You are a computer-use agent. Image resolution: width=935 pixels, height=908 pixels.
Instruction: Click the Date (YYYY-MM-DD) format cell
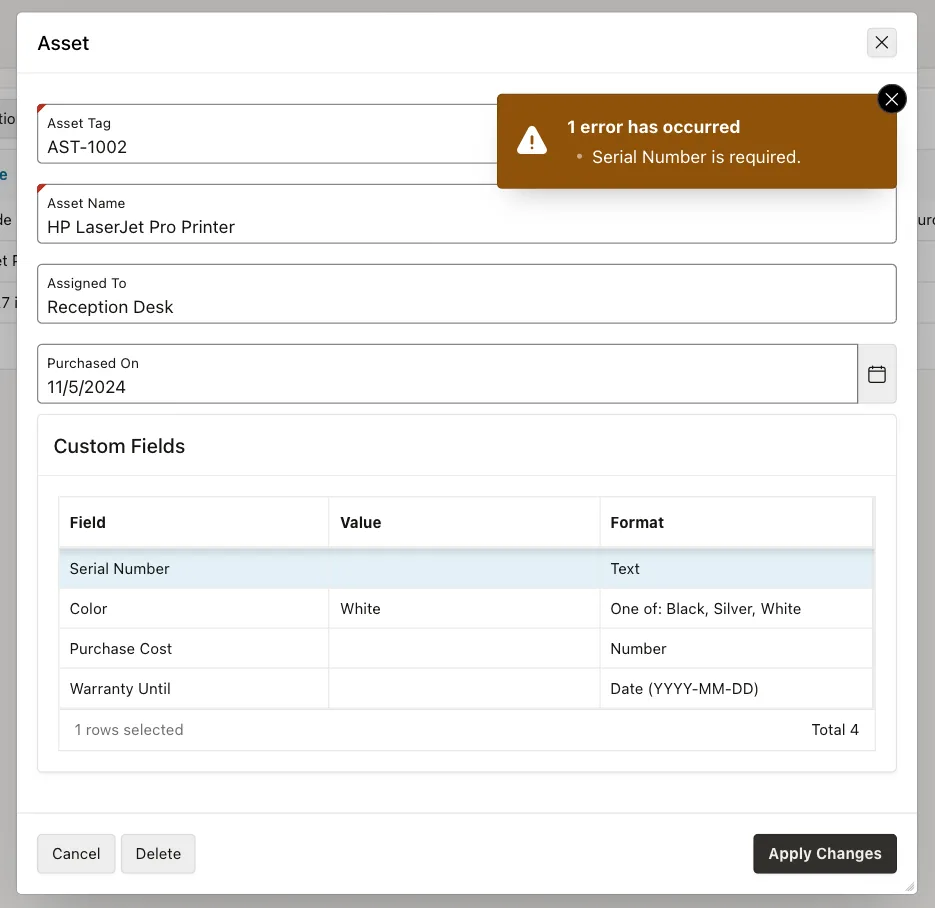pos(736,689)
